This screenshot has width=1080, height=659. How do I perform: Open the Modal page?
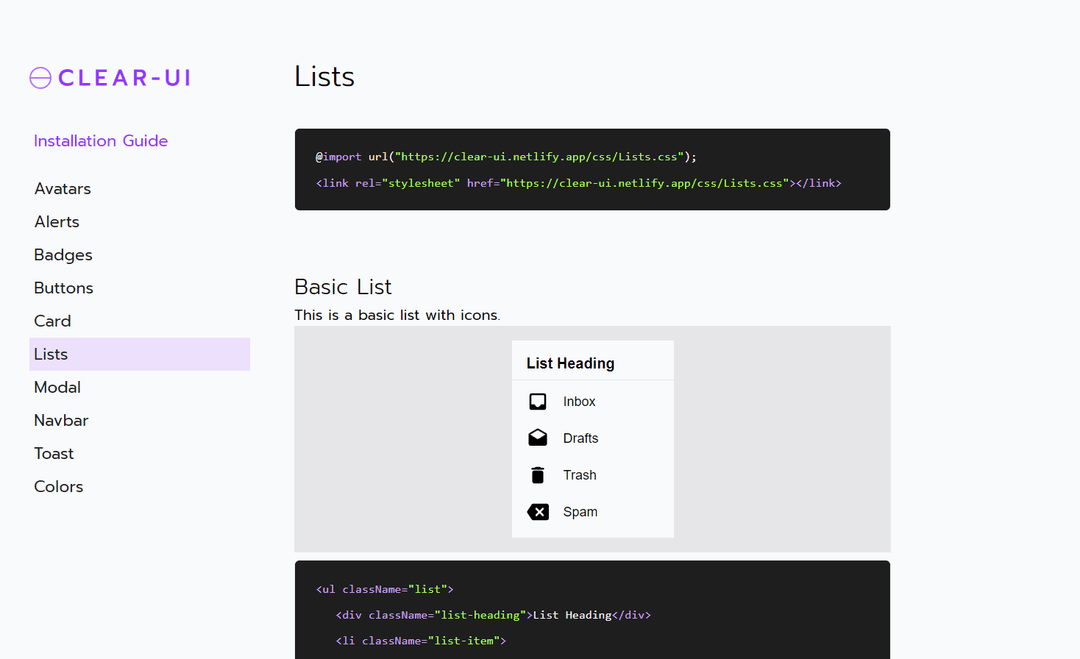(x=57, y=387)
